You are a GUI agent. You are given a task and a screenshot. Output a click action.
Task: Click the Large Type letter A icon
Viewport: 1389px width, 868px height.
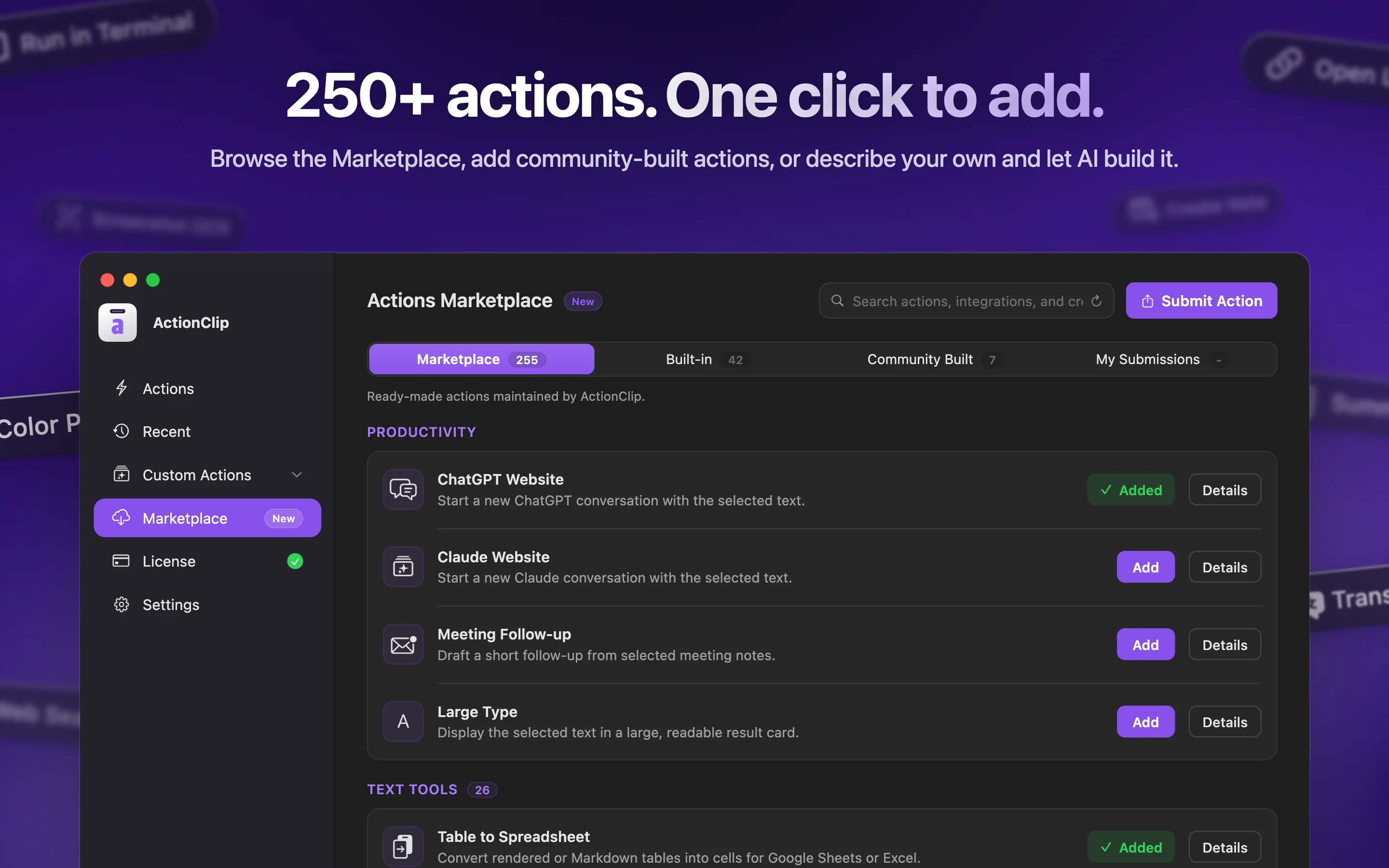pyautogui.click(x=404, y=721)
